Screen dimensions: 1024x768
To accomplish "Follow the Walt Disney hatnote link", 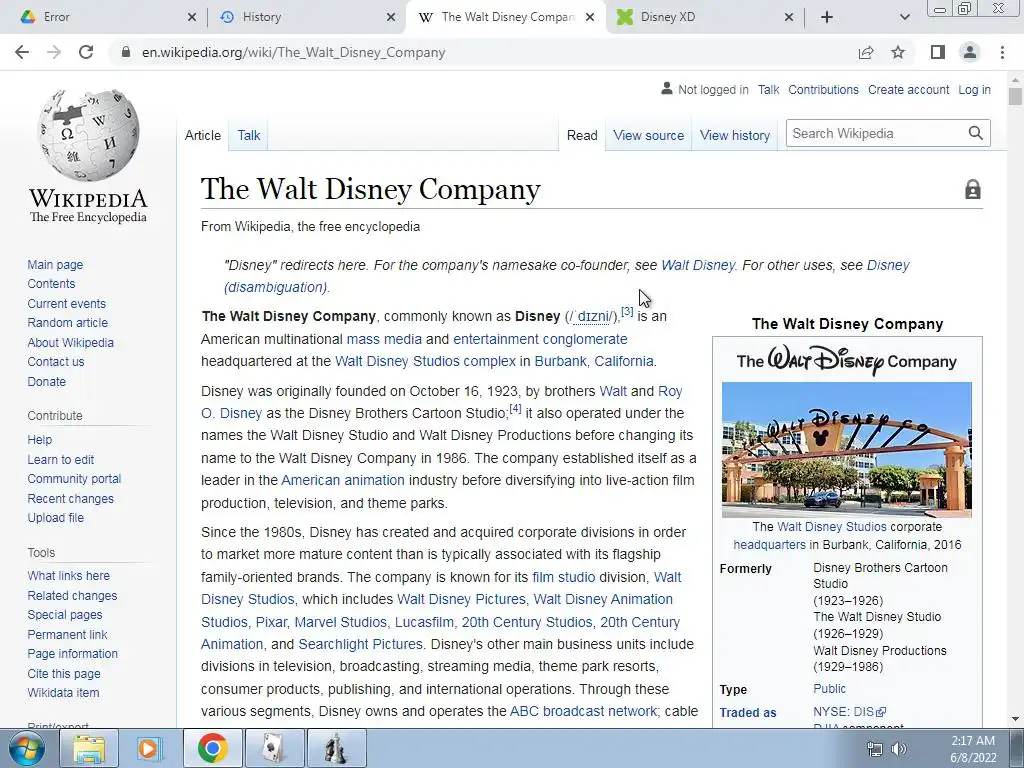I will point(697,265).
